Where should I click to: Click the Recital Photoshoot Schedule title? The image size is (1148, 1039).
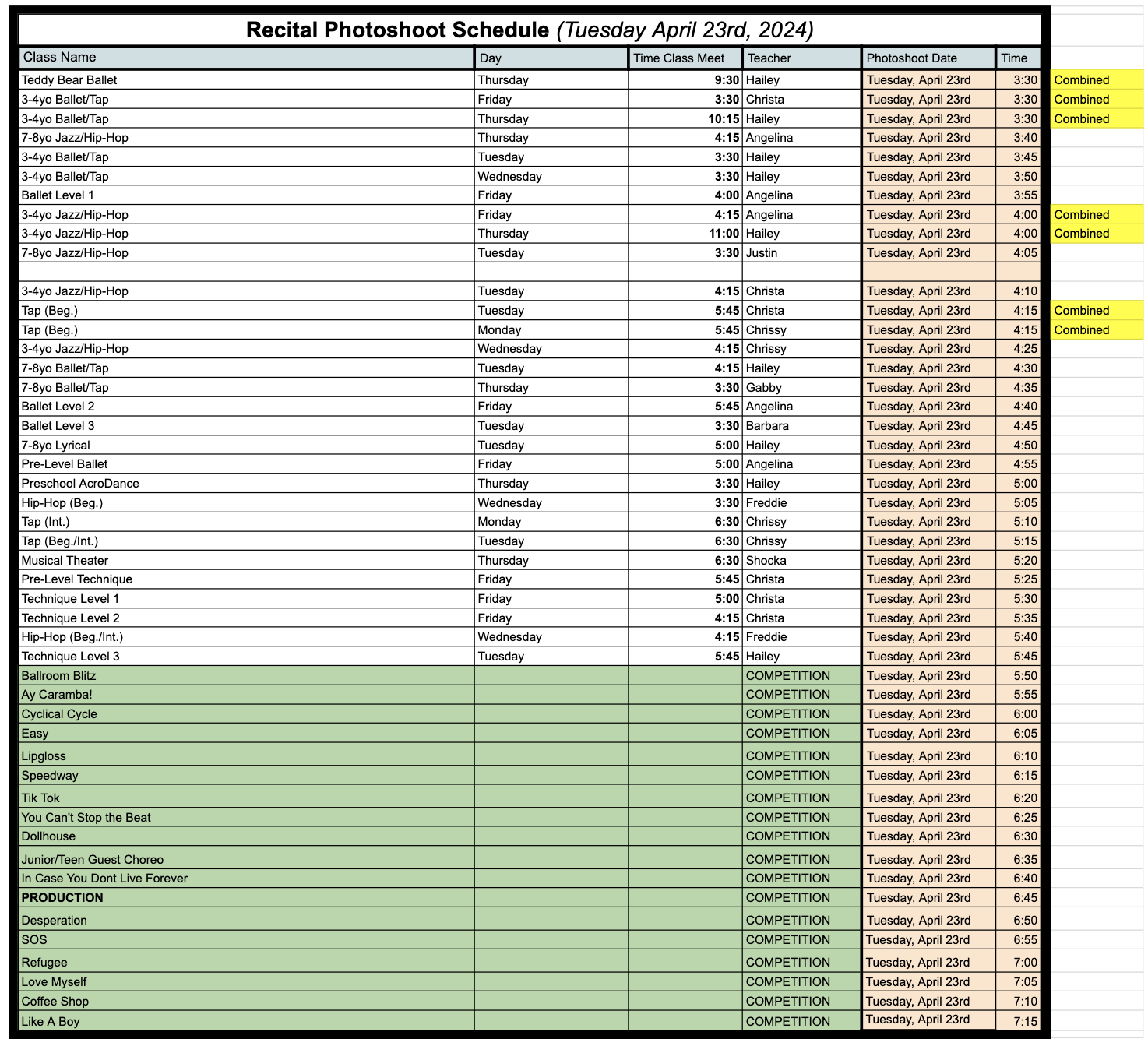tap(530, 30)
